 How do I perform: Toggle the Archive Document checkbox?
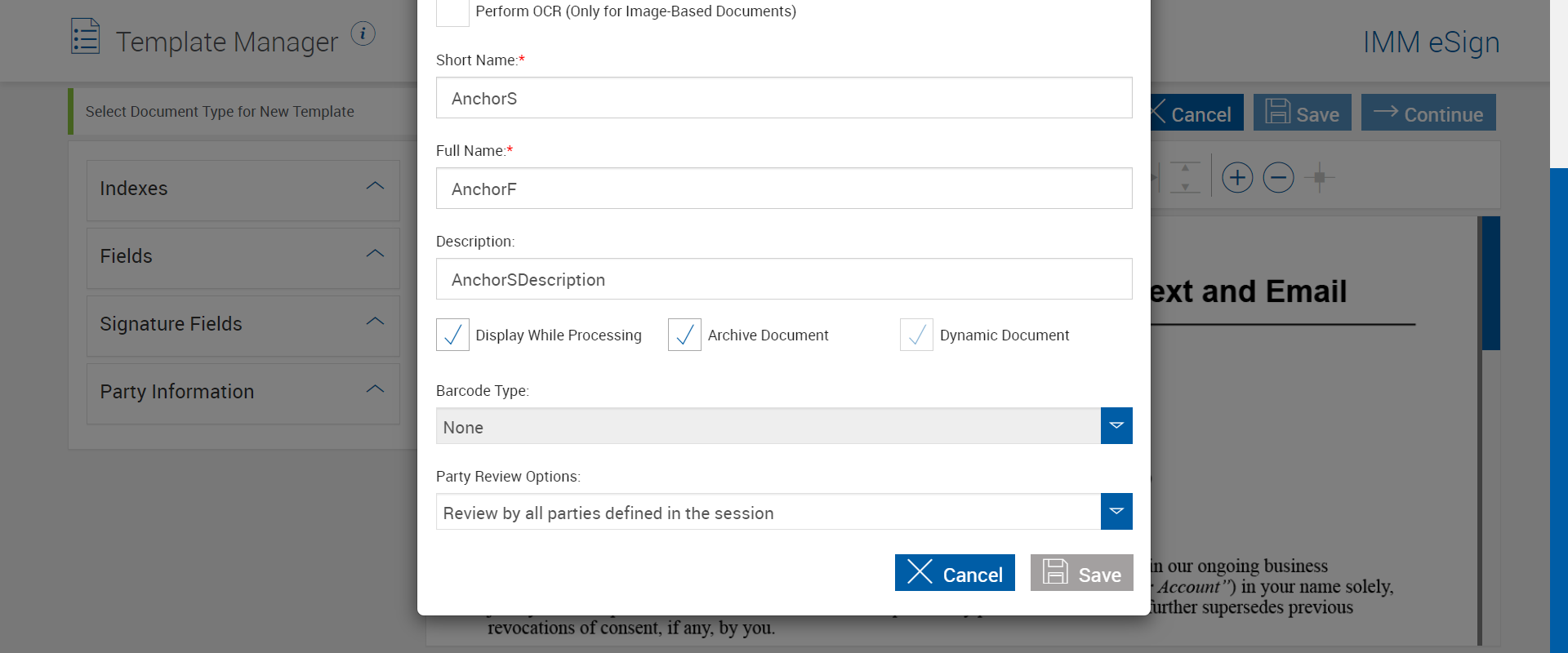pos(684,335)
